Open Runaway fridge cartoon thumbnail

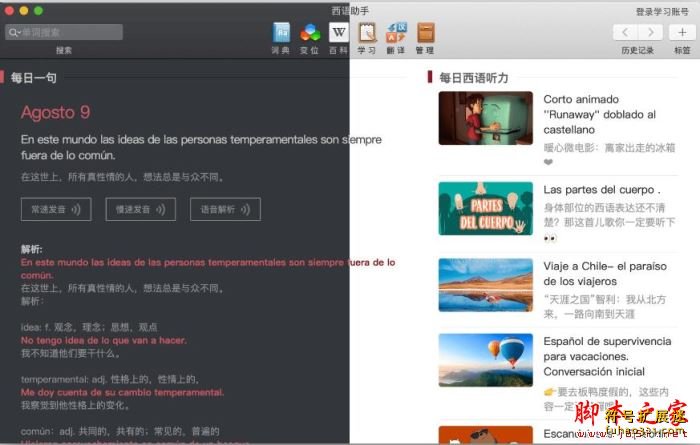(x=486, y=118)
